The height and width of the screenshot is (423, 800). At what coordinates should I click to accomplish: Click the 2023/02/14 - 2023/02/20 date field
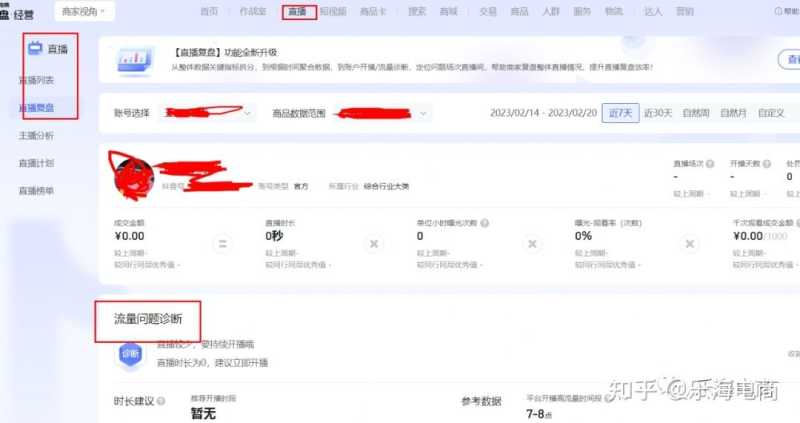(543, 113)
